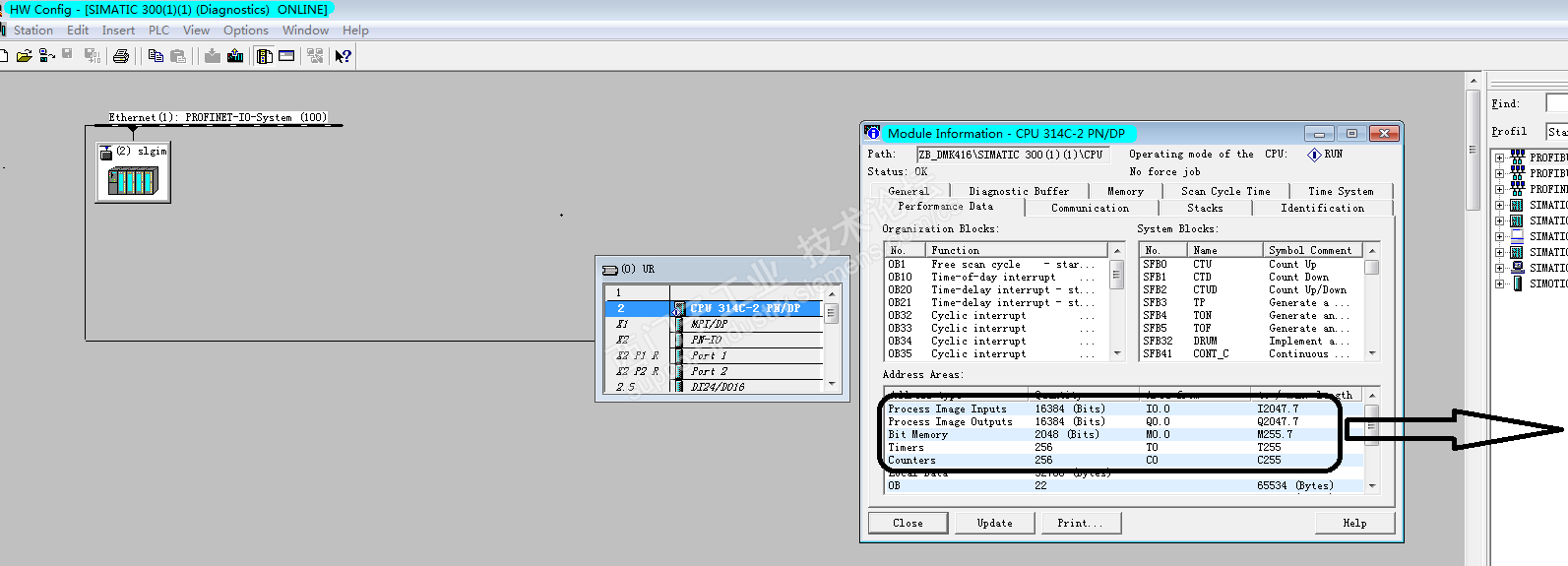Click the greyed-out Save floppy icon
The image size is (1568, 566).
tap(67, 54)
